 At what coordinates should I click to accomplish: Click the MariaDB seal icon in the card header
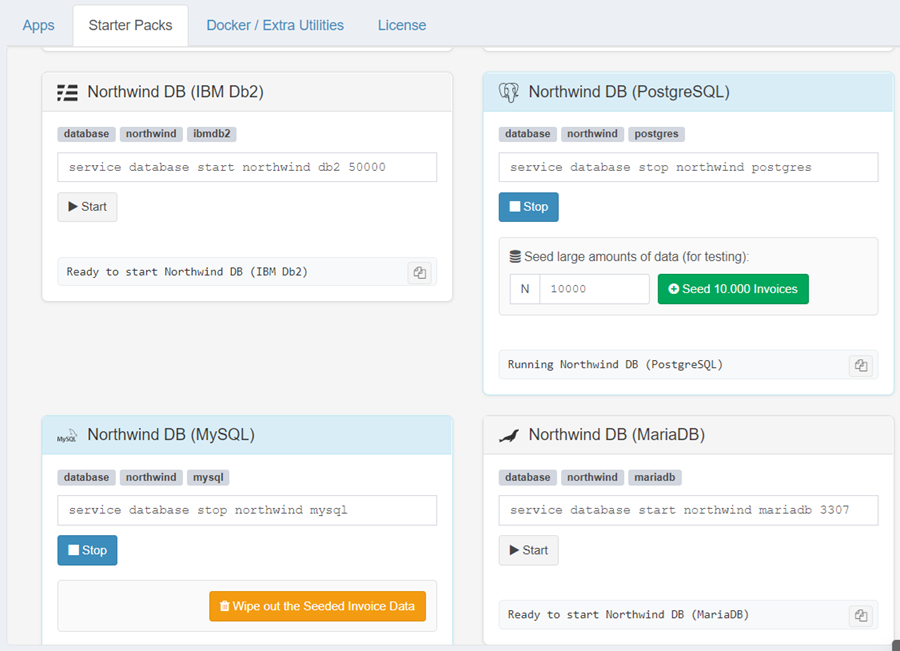[508, 434]
